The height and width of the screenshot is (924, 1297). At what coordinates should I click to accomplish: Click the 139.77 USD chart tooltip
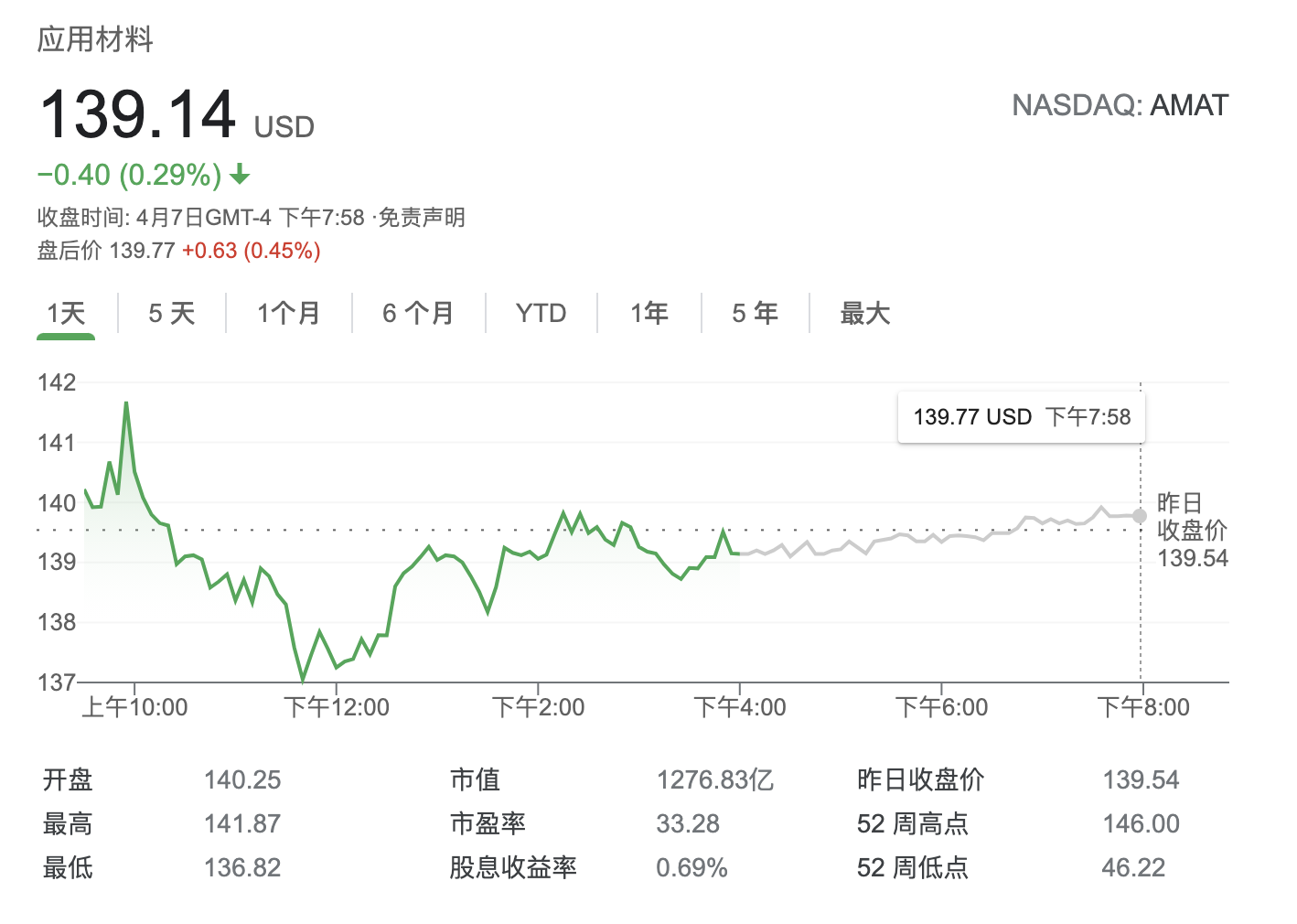coord(1021,417)
